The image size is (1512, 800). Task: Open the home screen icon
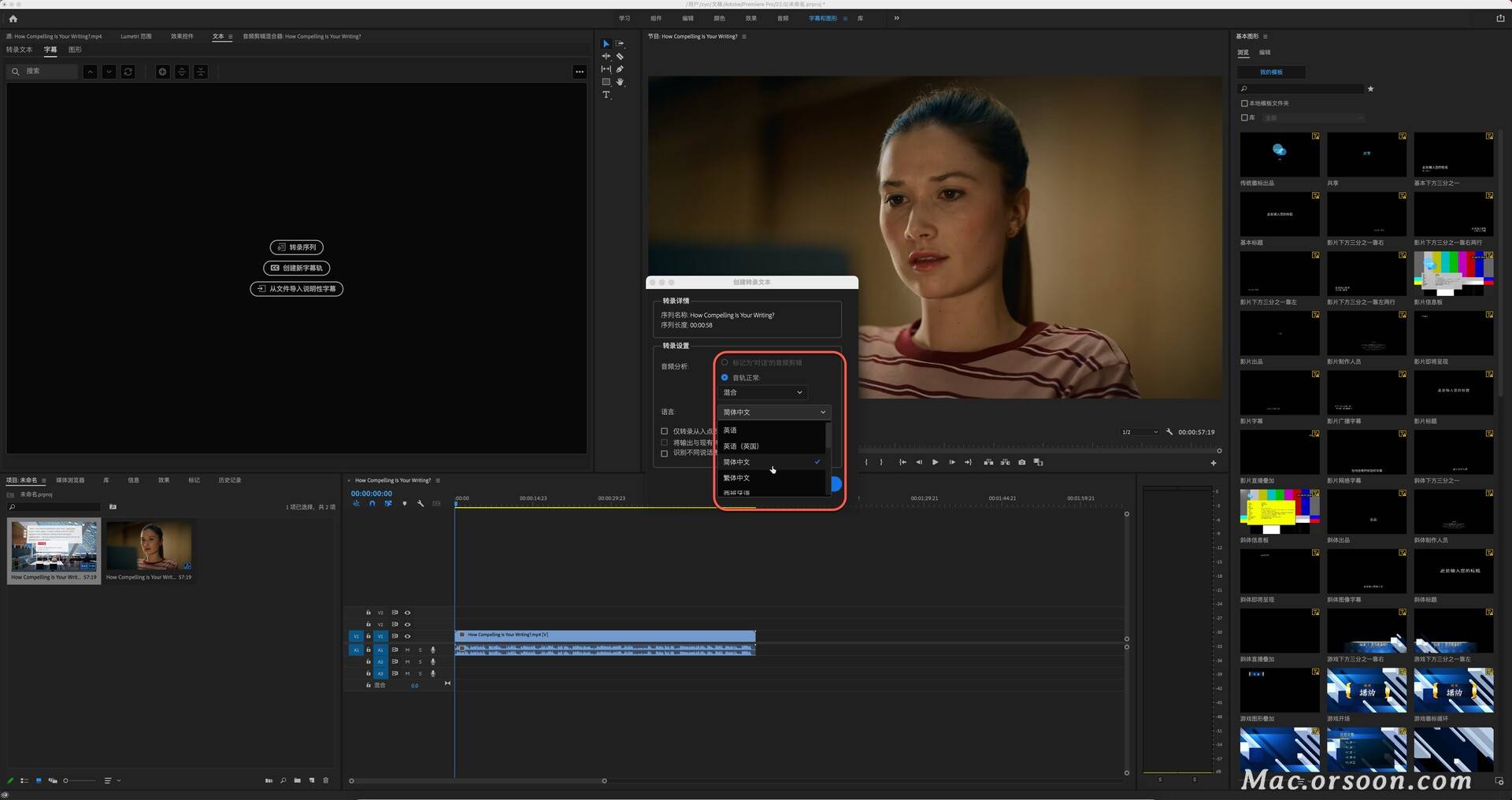point(13,19)
